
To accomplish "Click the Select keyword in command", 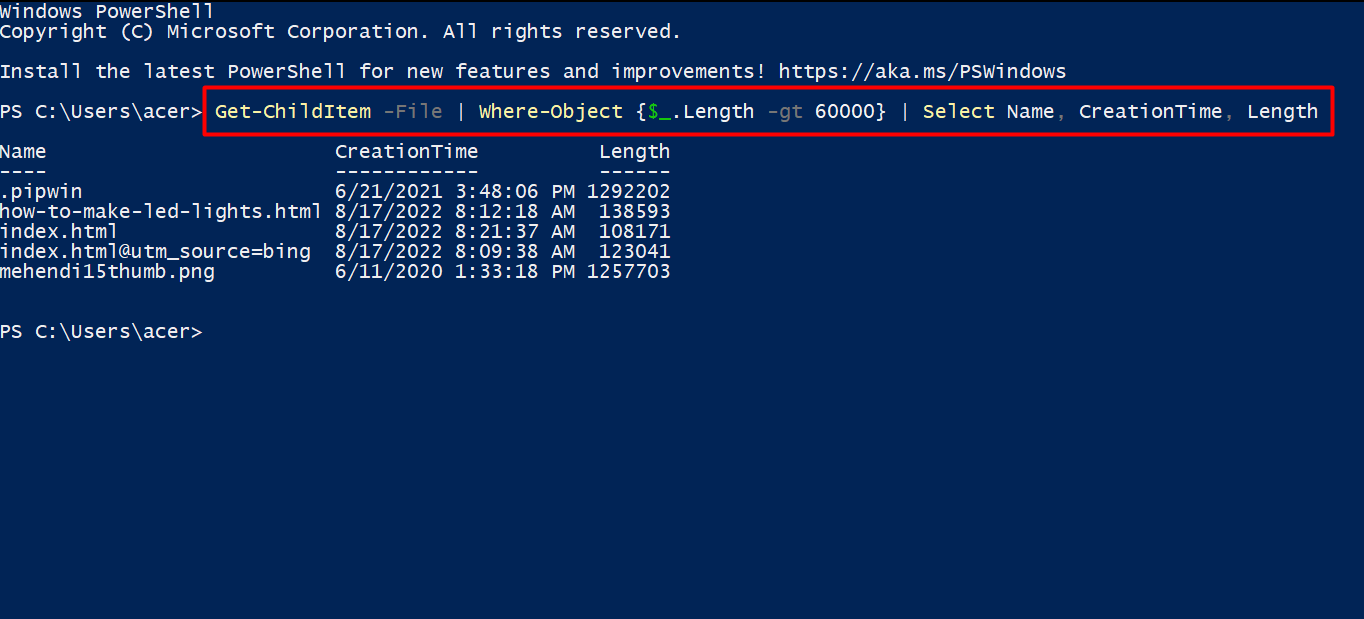I will (x=959, y=111).
